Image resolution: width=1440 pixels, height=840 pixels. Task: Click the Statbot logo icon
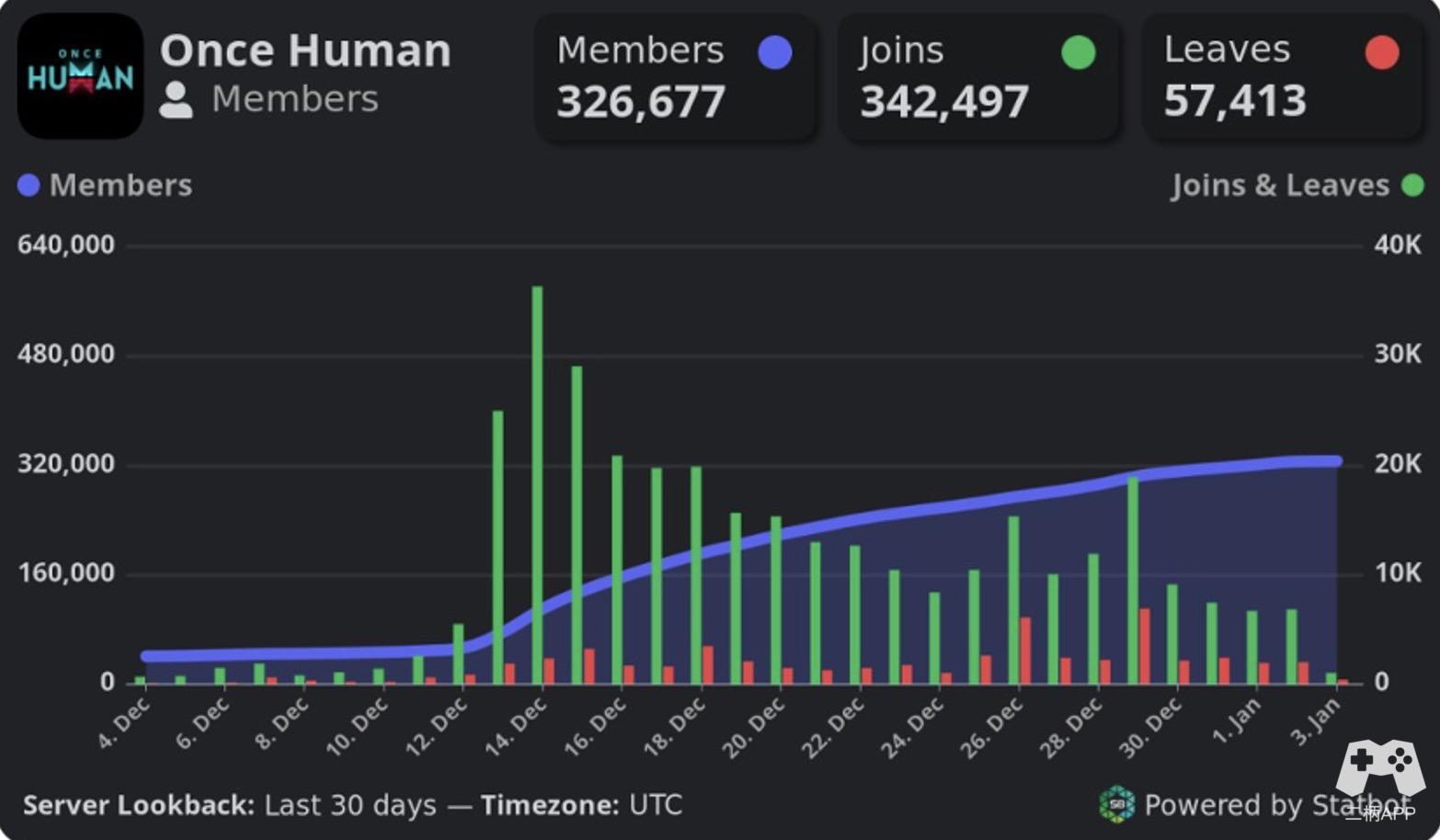tap(1116, 804)
